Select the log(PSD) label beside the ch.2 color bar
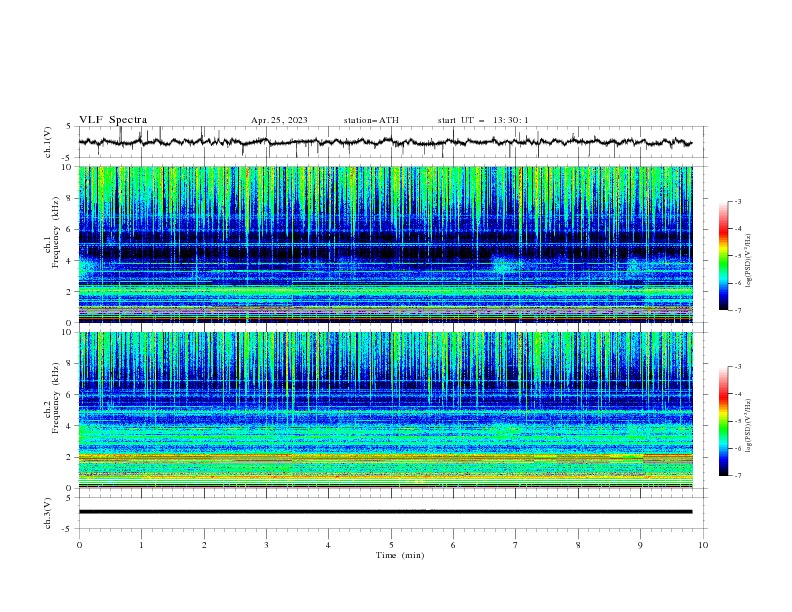Screen dimensions: 792x612 749,426
